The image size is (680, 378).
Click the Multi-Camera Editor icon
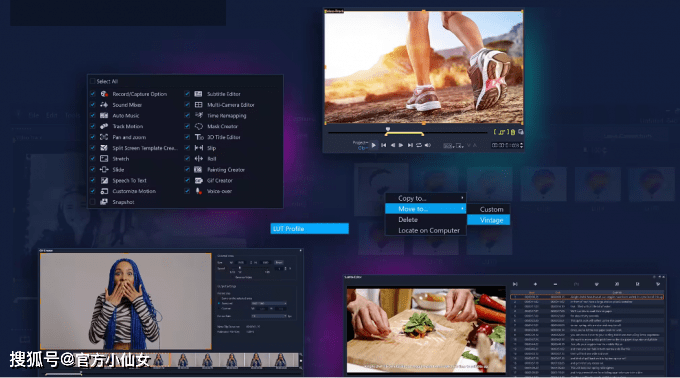198,104
